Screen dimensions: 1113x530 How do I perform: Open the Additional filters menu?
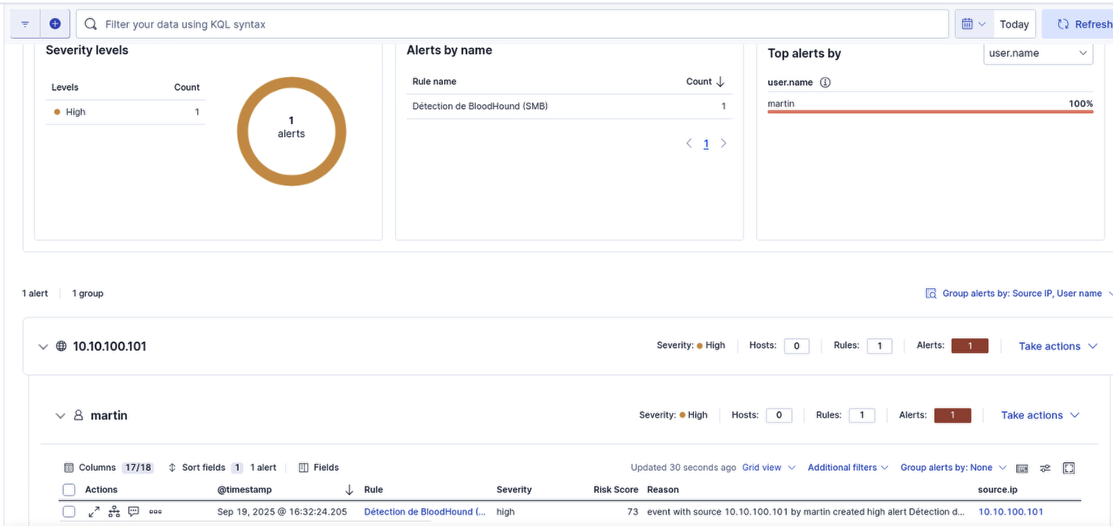[848, 468]
